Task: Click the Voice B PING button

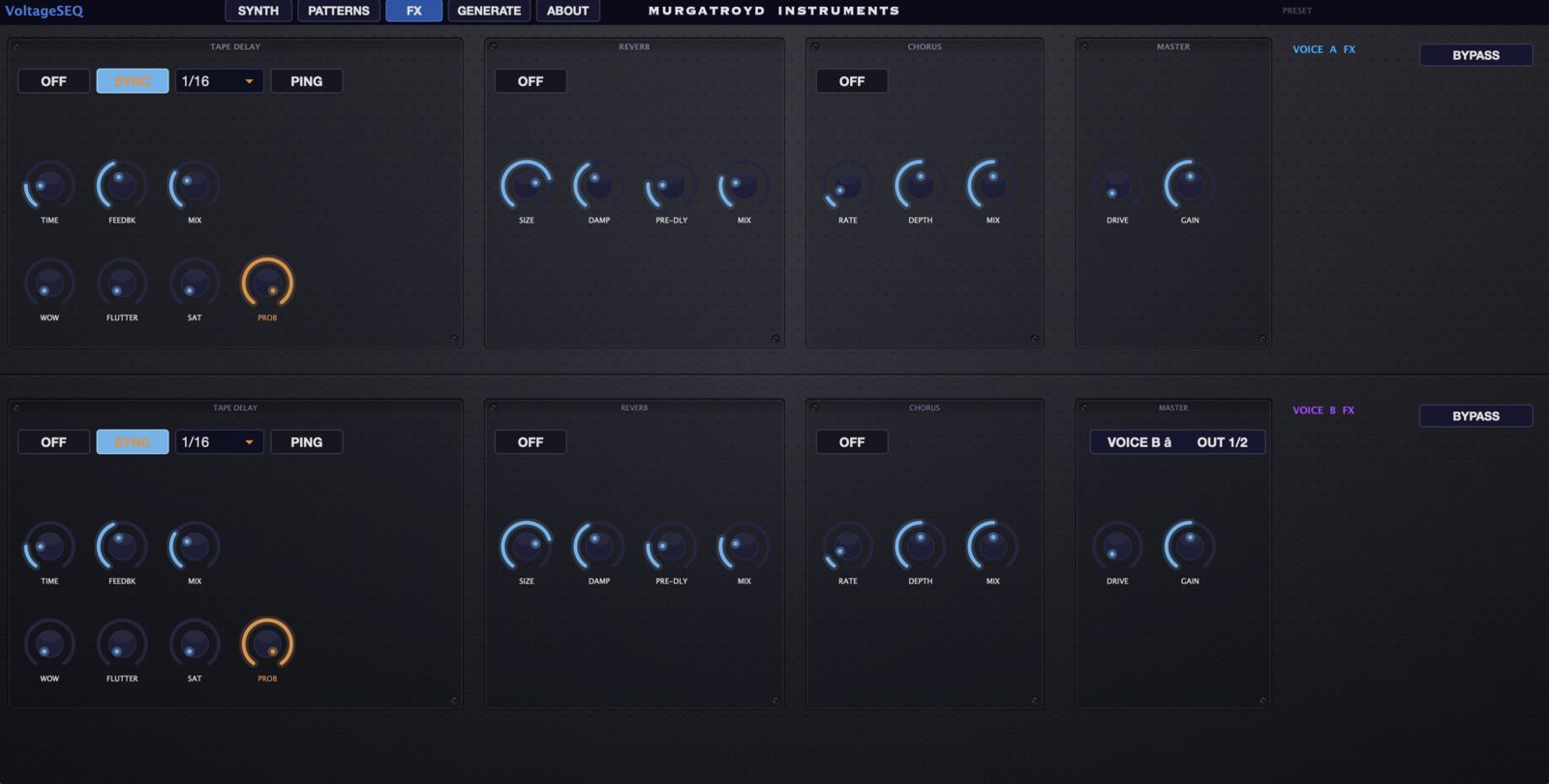Action: coord(307,442)
